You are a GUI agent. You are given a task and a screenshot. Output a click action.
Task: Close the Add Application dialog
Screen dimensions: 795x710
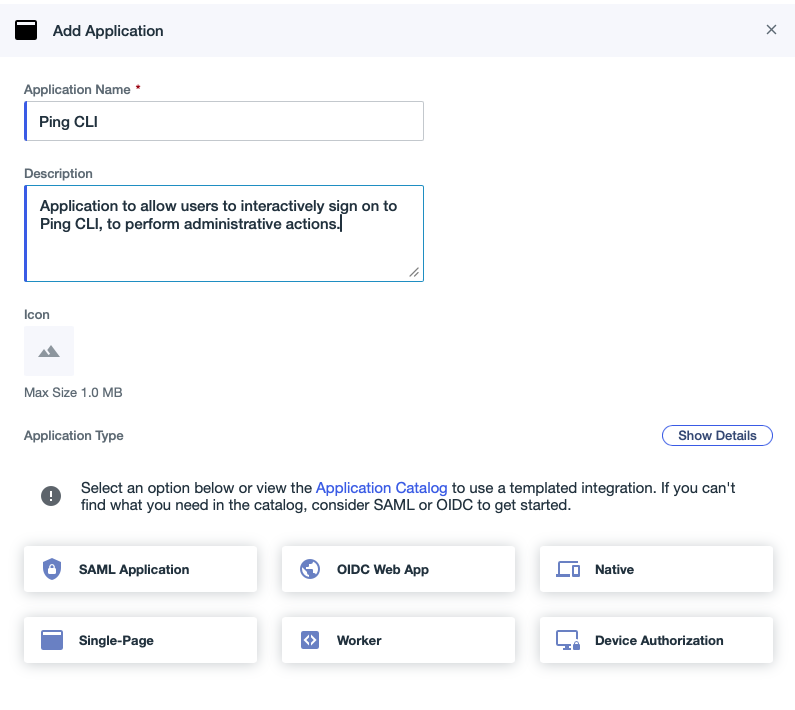coord(771,30)
